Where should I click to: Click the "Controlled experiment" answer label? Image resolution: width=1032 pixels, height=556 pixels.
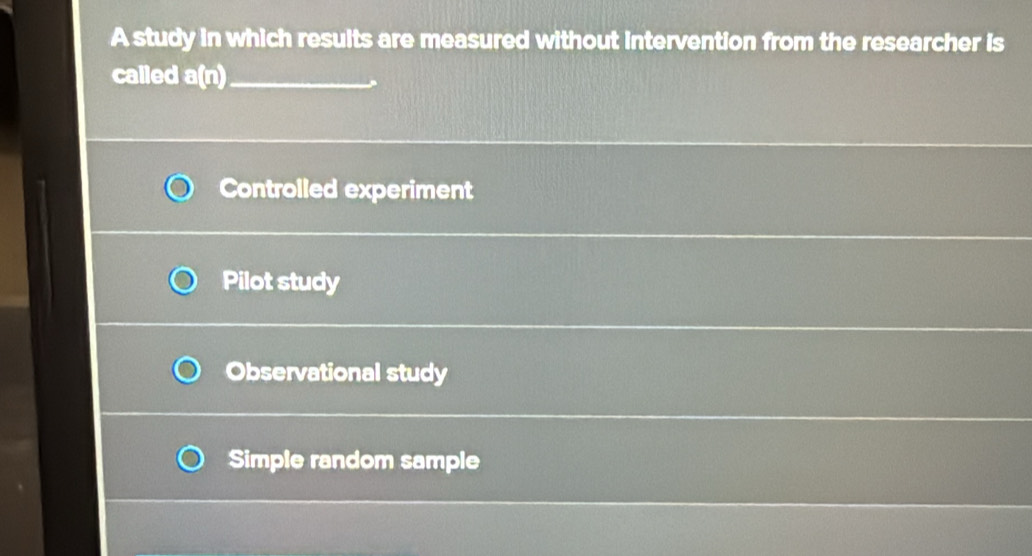346,190
